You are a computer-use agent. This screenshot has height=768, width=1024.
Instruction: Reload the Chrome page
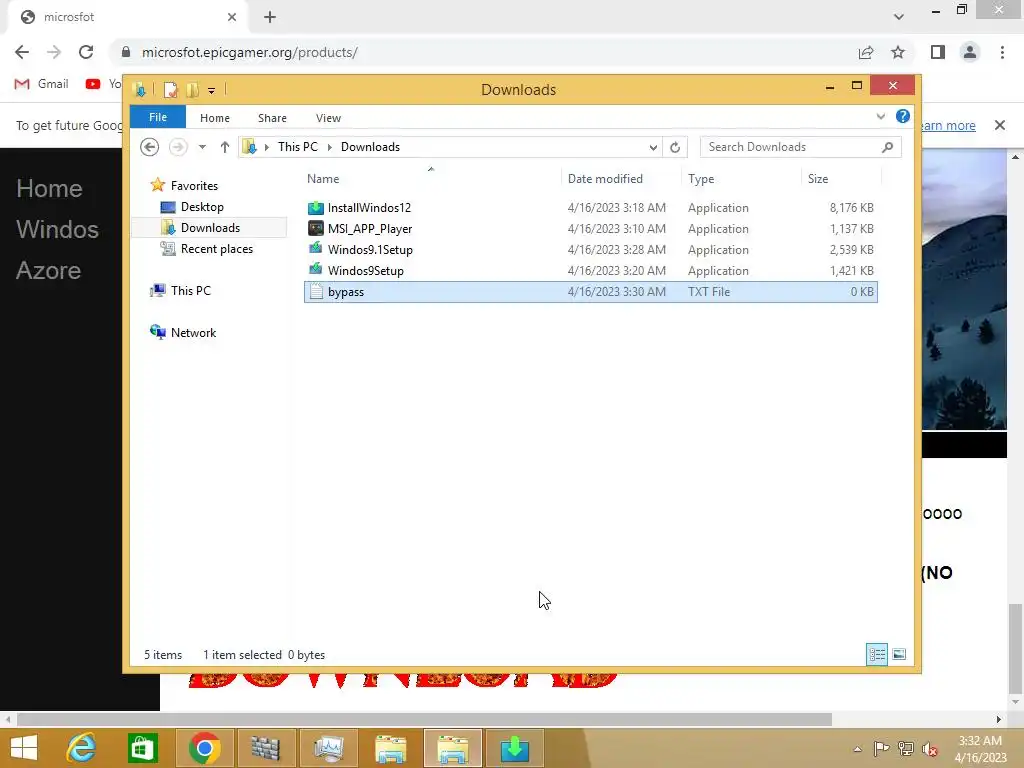pos(86,52)
